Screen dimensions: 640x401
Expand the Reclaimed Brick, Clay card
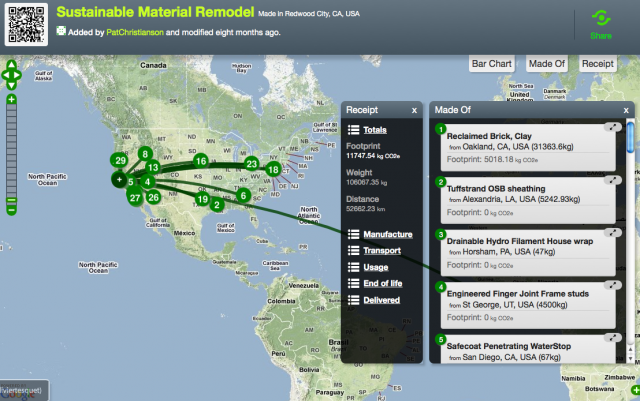[x=612, y=128]
